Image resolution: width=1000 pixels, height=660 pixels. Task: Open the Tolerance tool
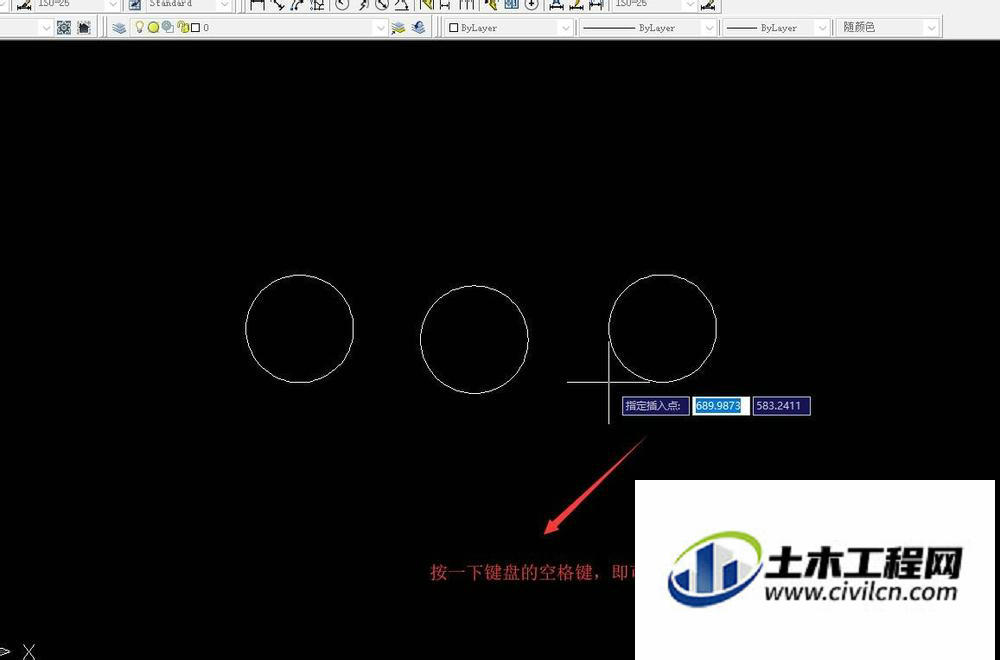(511, 5)
